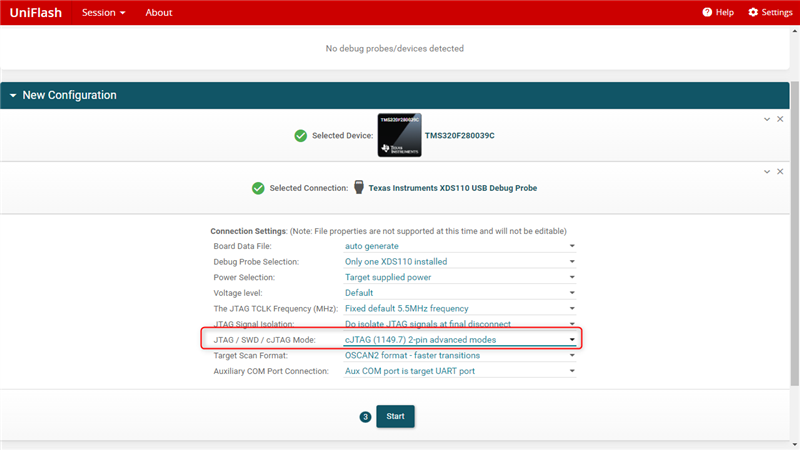Click Texas Instruments XDS110 USB Debug Probe text
This screenshot has height=450, width=800.
[453, 188]
